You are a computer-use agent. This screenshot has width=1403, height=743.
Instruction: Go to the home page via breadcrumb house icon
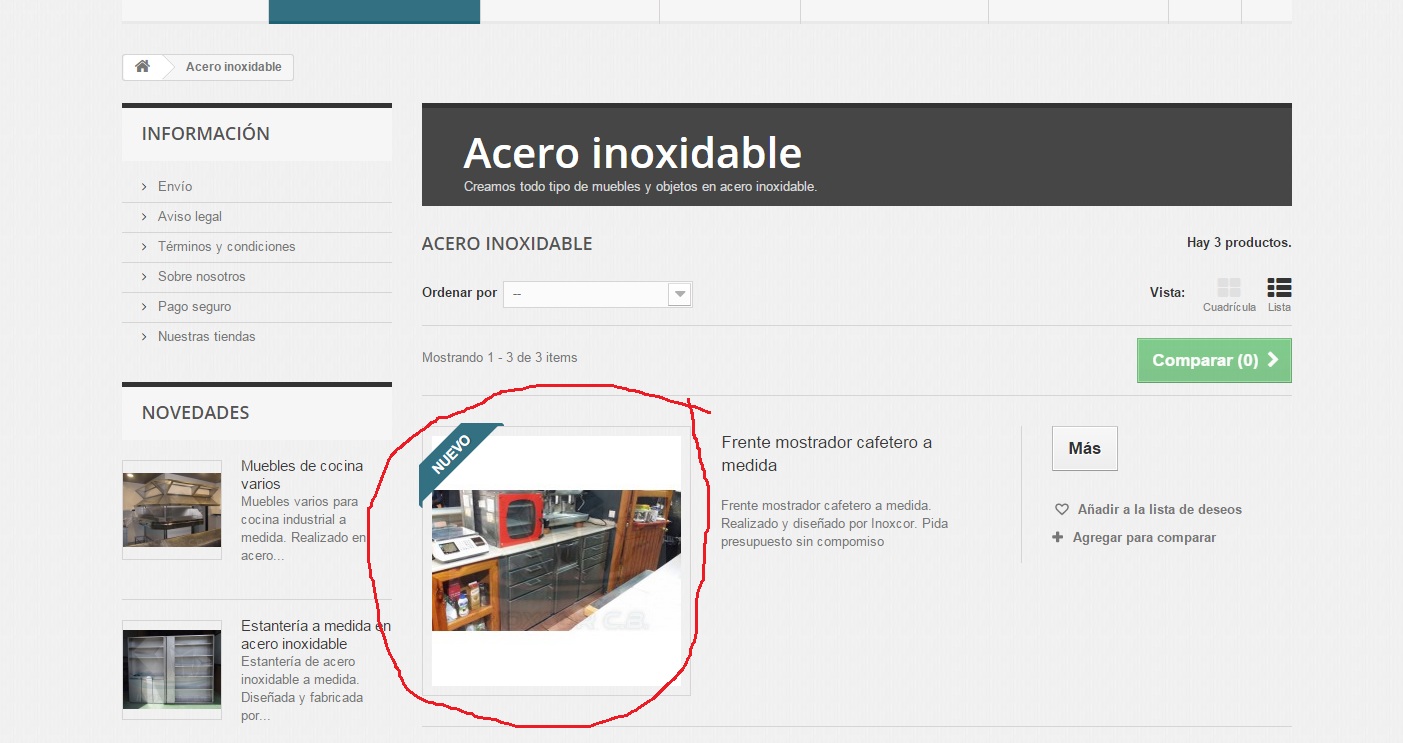point(143,67)
